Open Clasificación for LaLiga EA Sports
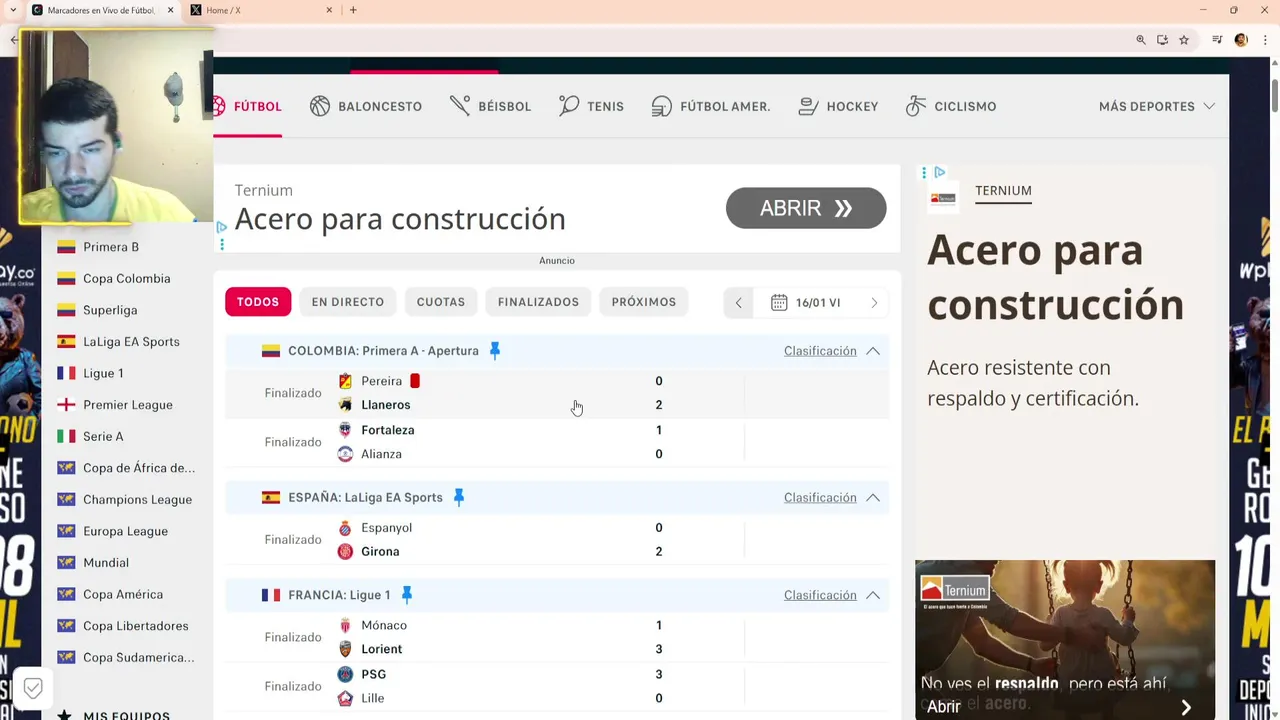Image resolution: width=1280 pixels, height=720 pixels. pyautogui.click(x=820, y=497)
